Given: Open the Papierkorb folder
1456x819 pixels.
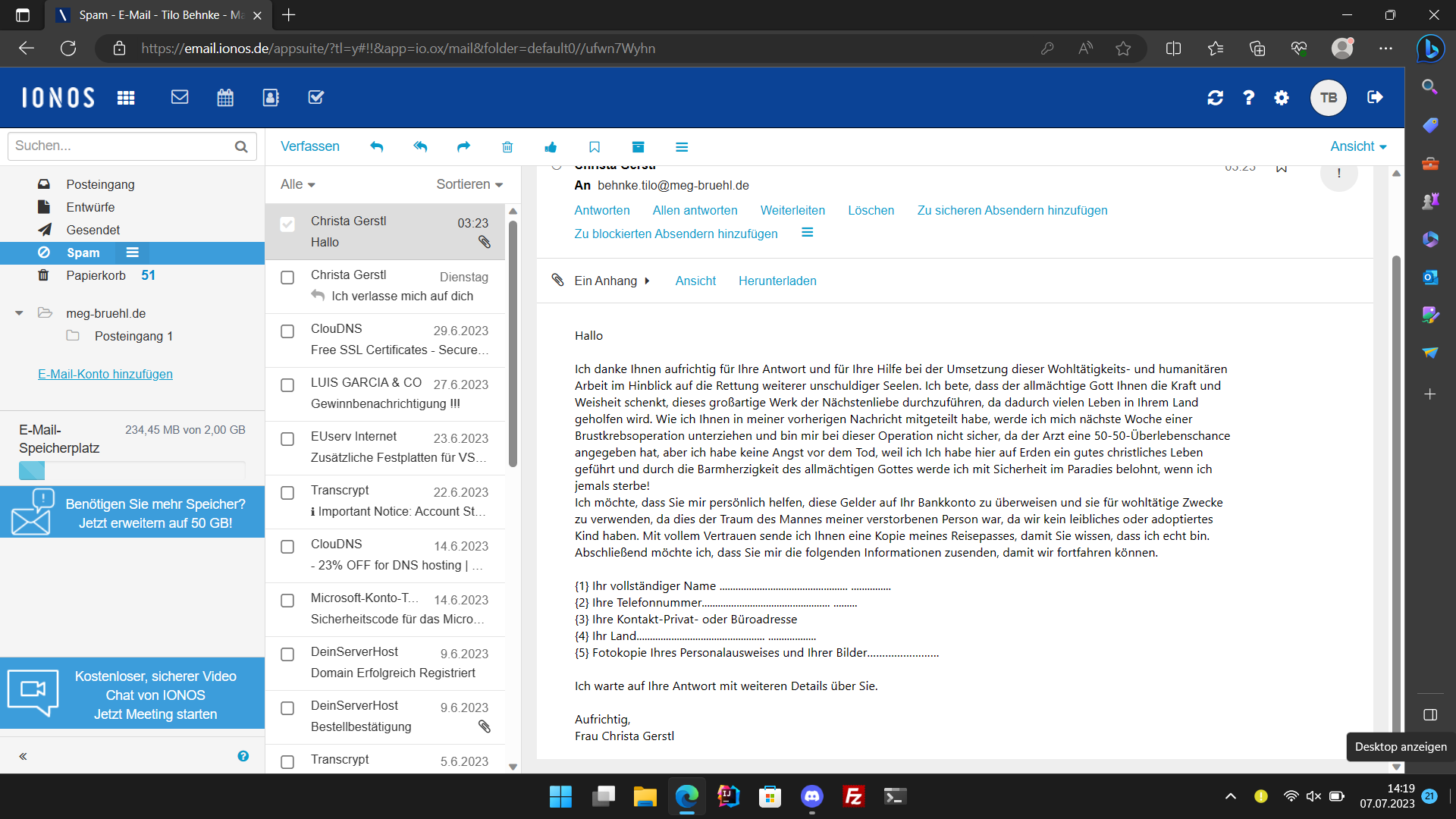Looking at the screenshot, I should pyautogui.click(x=96, y=275).
